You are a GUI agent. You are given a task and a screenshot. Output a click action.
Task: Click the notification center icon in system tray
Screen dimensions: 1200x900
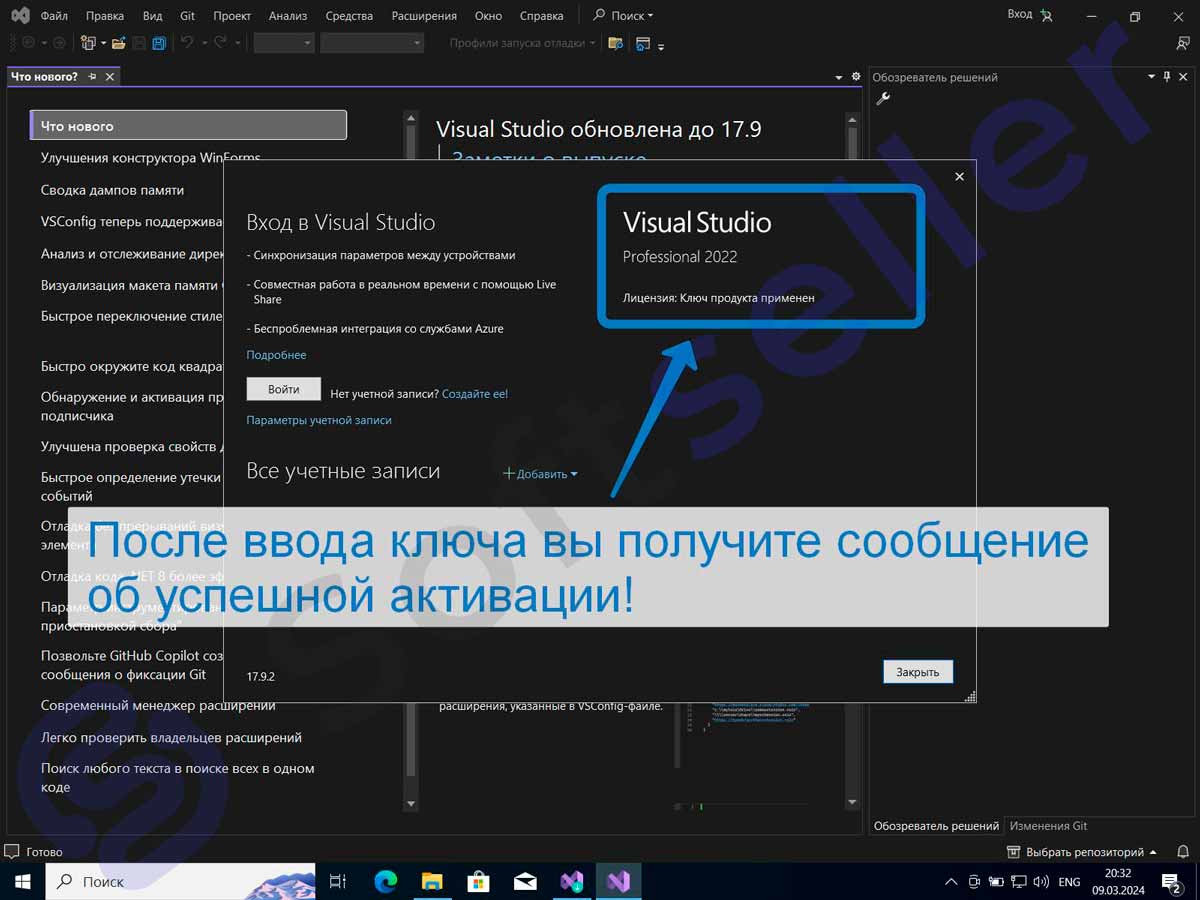(1171, 881)
